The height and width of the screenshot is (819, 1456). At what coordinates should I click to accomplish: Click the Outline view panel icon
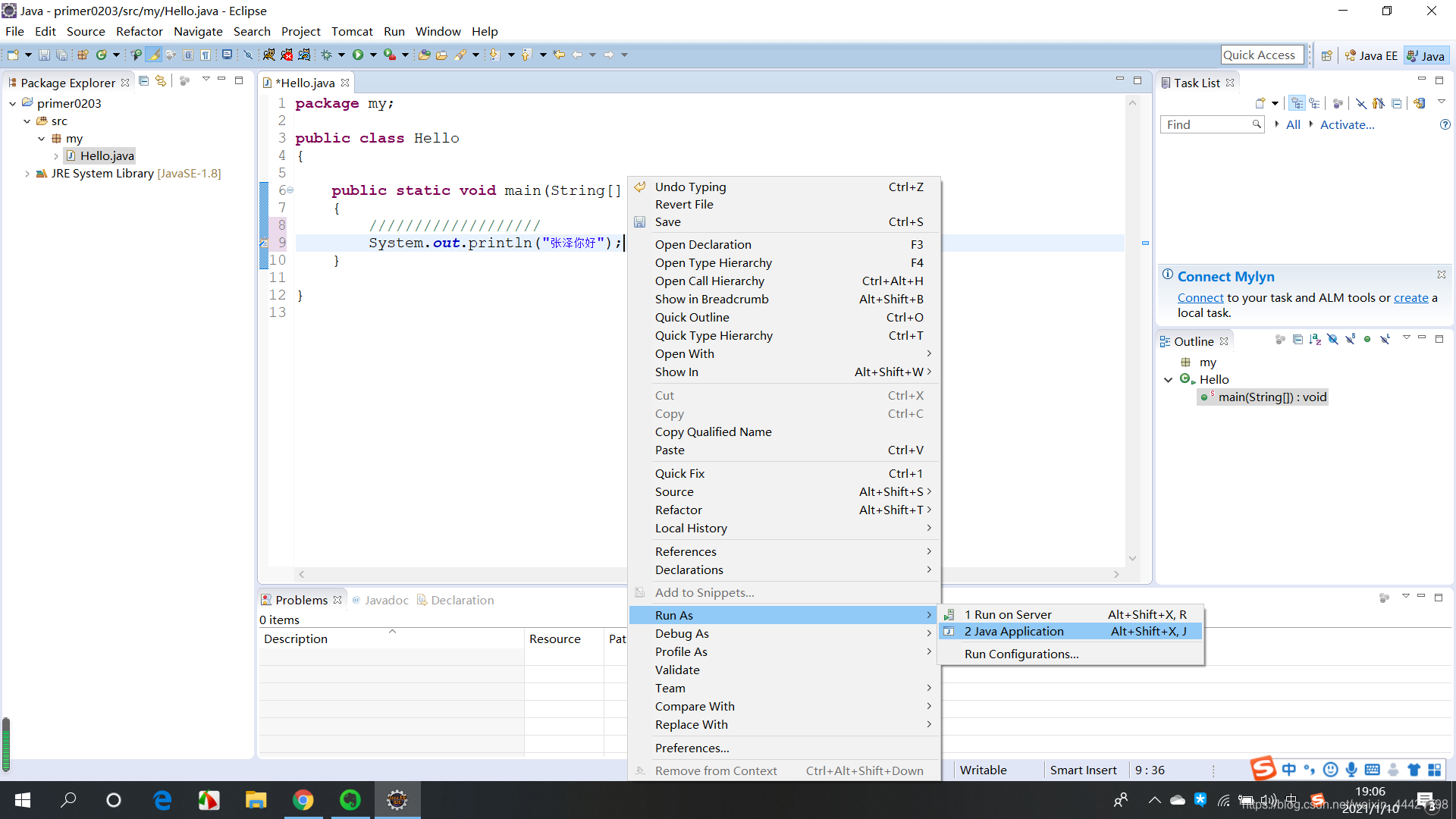1168,340
